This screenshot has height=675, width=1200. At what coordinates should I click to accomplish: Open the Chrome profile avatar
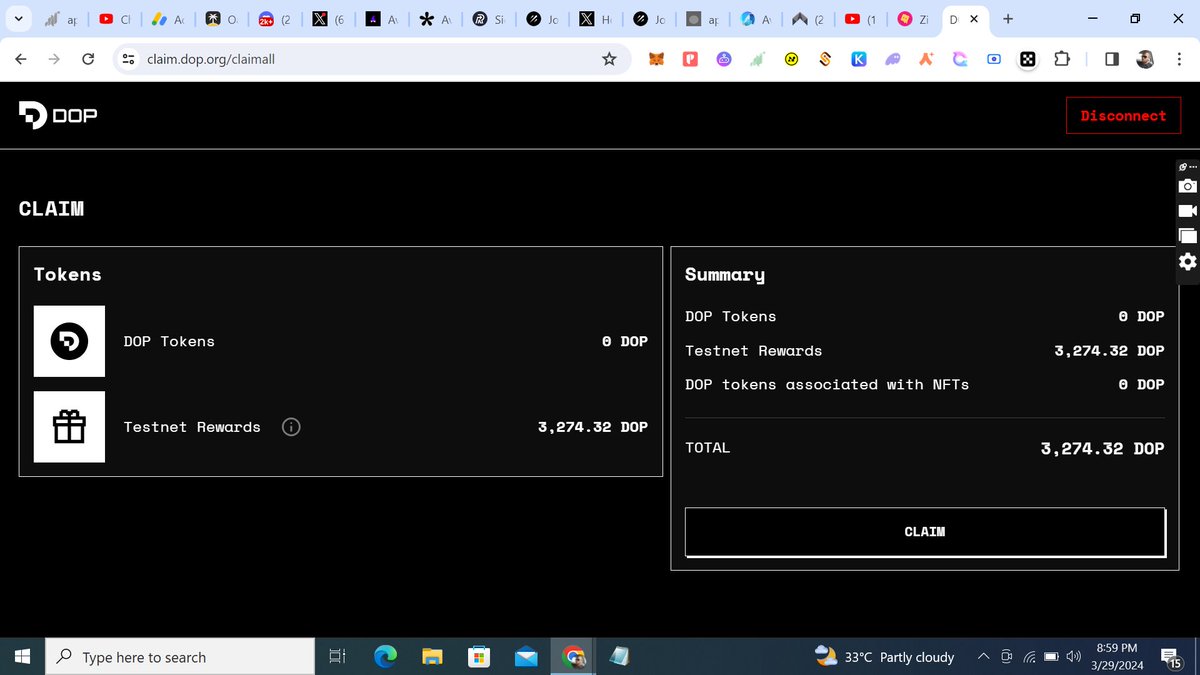point(1146,60)
